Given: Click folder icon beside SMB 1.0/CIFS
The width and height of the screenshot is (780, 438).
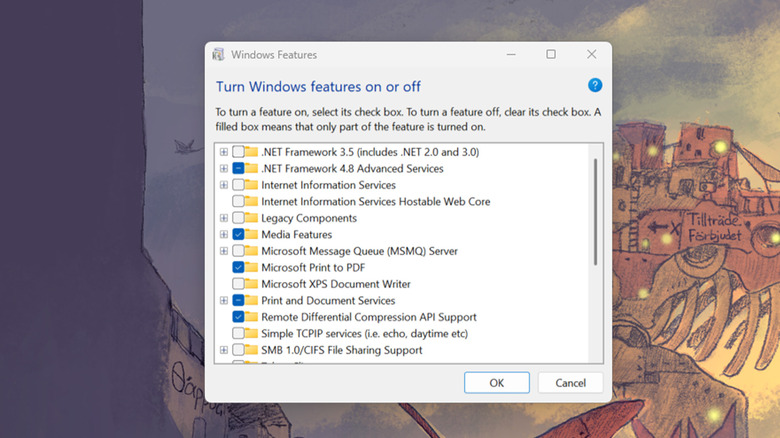Looking at the screenshot, I should click(x=251, y=349).
